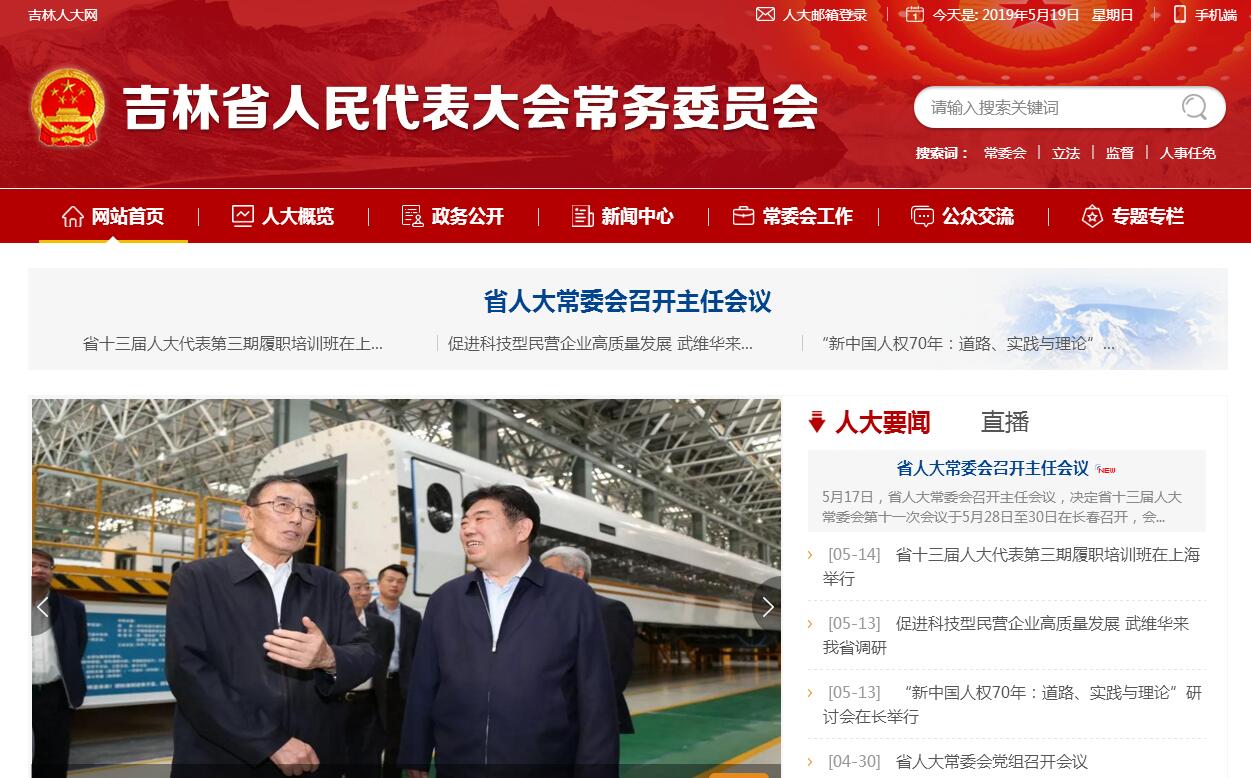The image size is (1251, 778).
Task: Click the 专题专栏 navigation item
Action: tap(1133, 216)
